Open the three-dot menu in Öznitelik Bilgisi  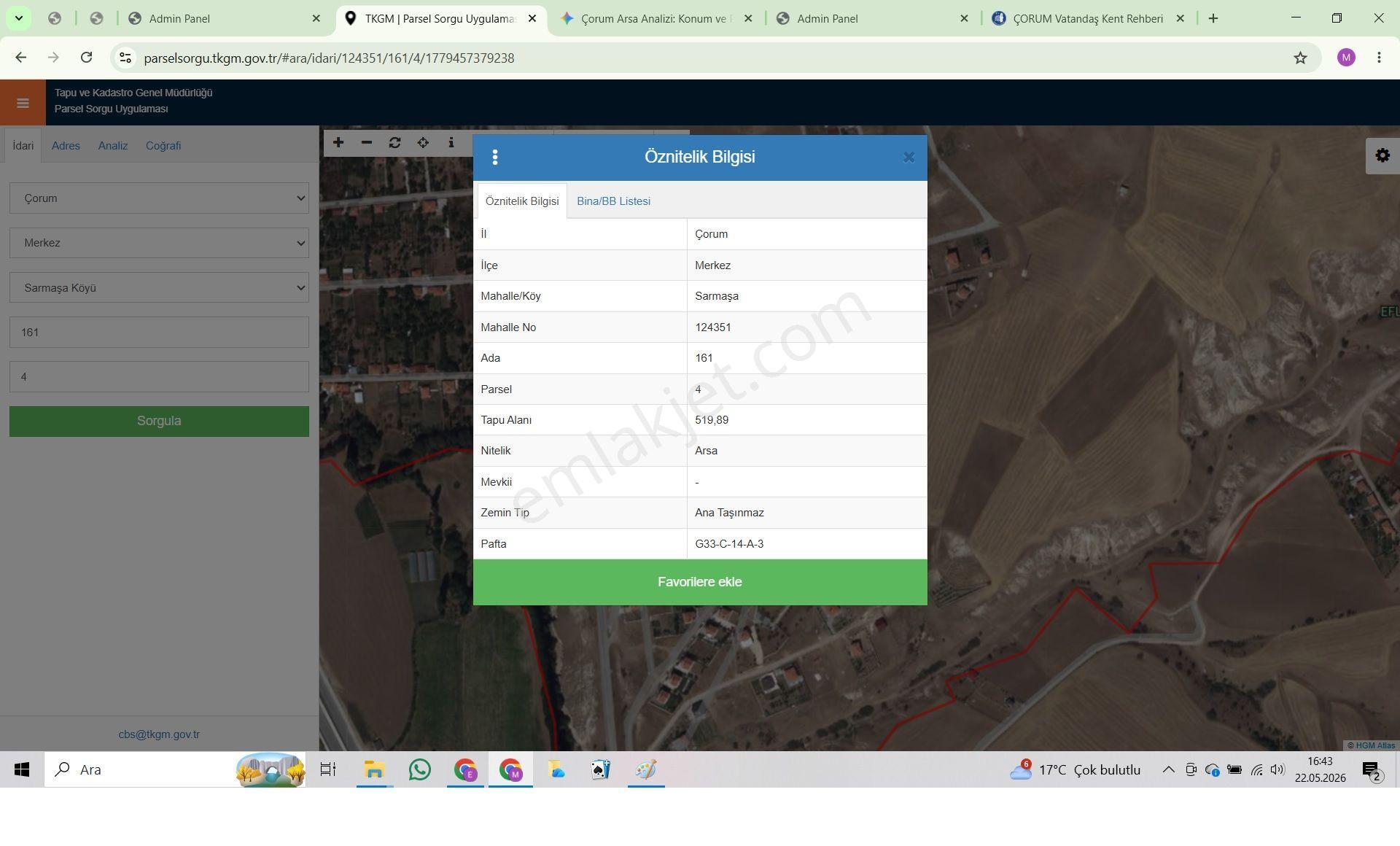[x=495, y=157]
